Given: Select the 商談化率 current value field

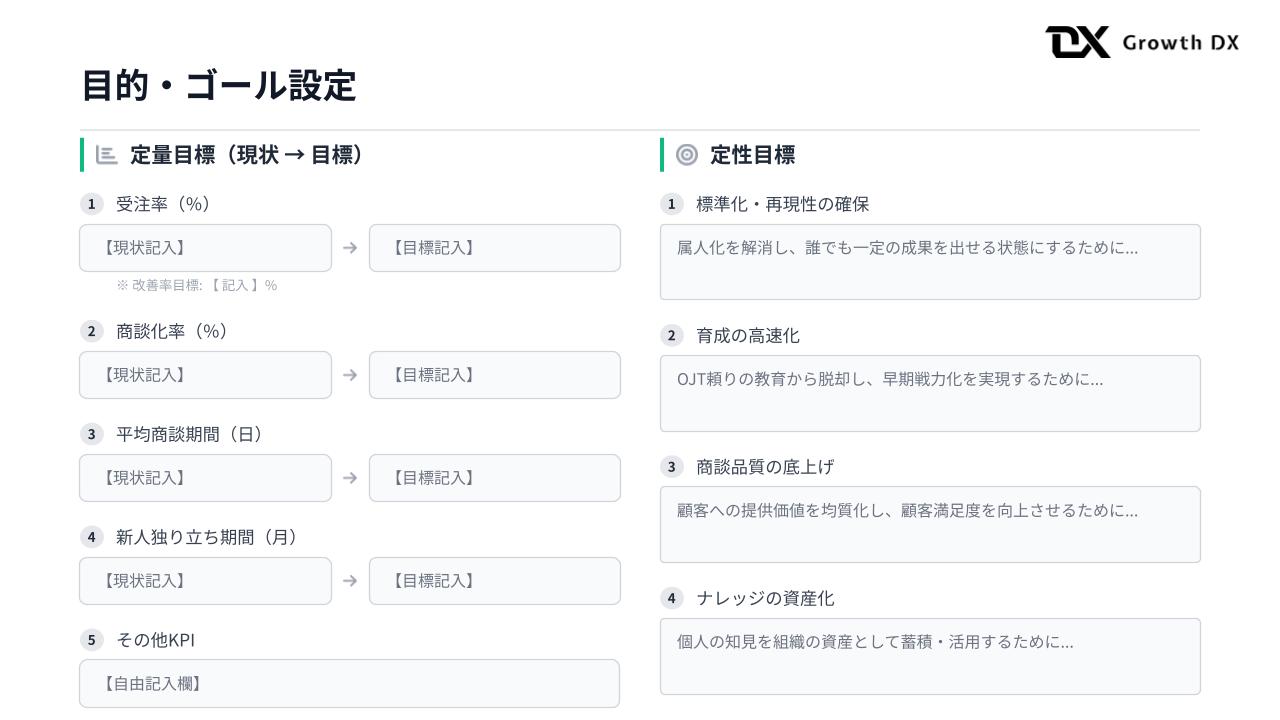Looking at the screenshot, I should coord(205,375).
